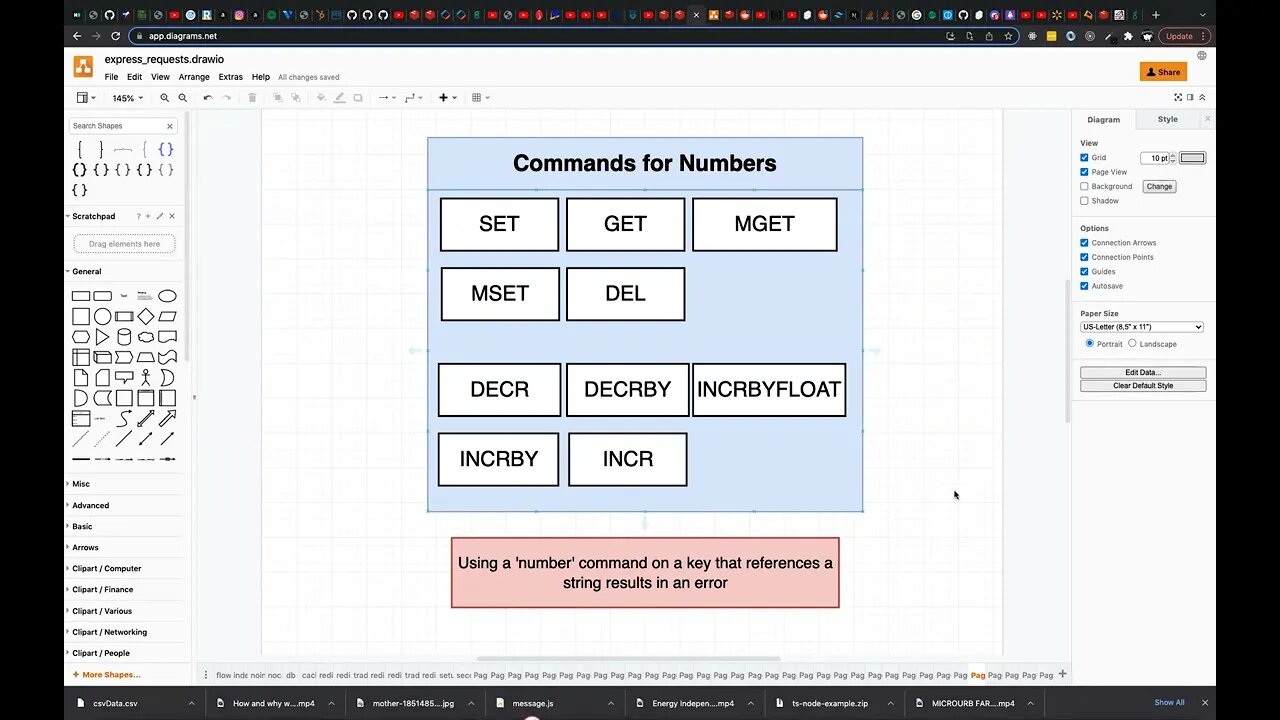Switch to the Style tab

1167,119
